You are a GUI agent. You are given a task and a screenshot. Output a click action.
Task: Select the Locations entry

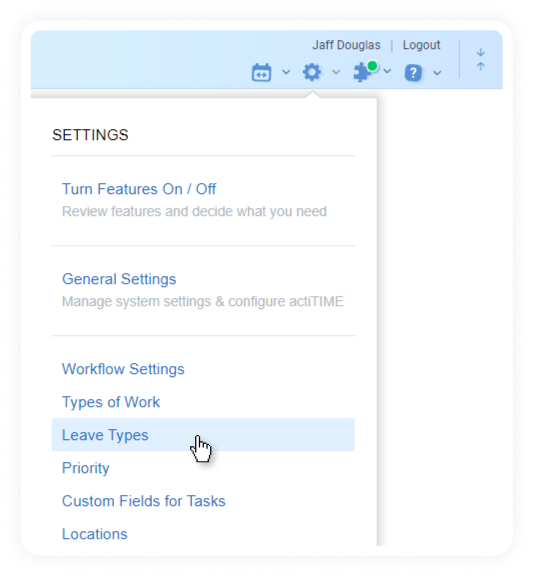[x=95, y=534]
